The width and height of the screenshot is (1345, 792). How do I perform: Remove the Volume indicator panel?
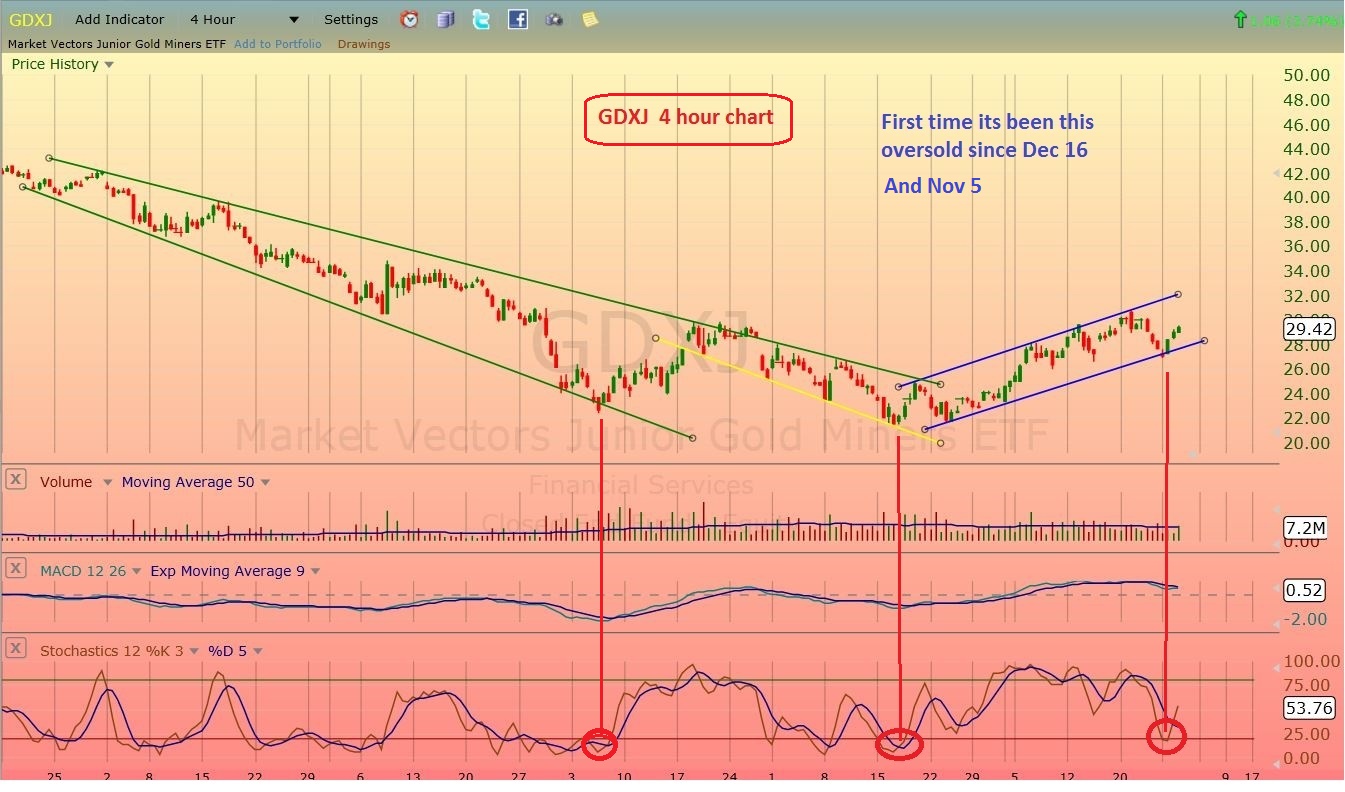pos(15,480)
